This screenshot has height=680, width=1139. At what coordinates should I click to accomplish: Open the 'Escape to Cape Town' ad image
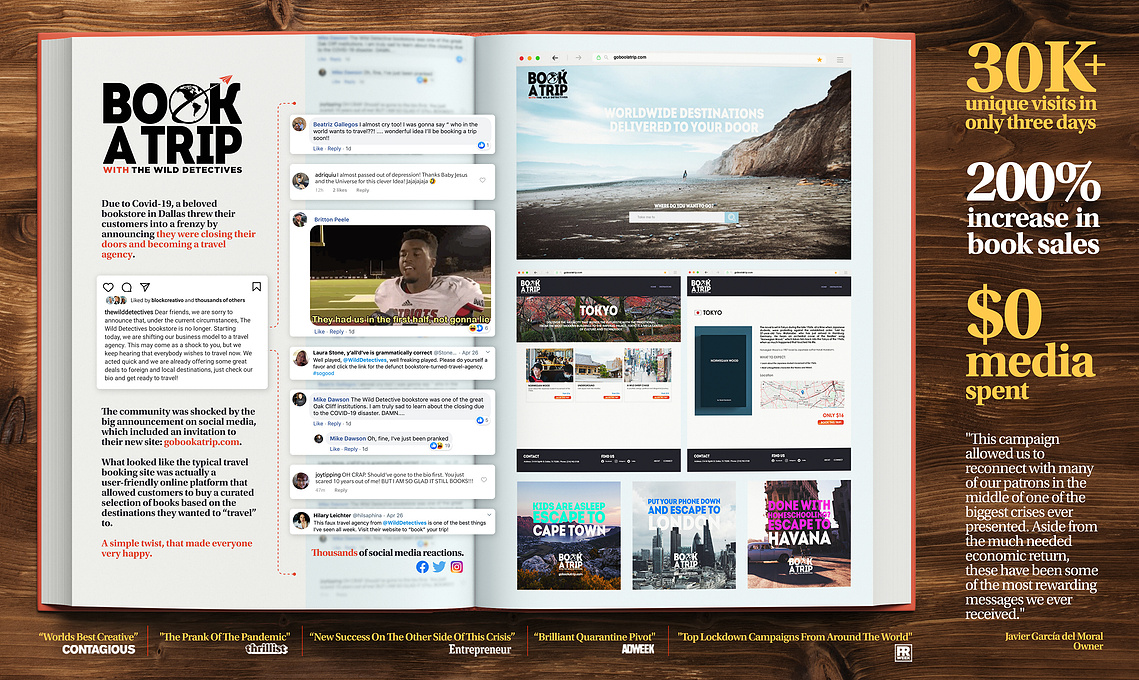[569, 535]
